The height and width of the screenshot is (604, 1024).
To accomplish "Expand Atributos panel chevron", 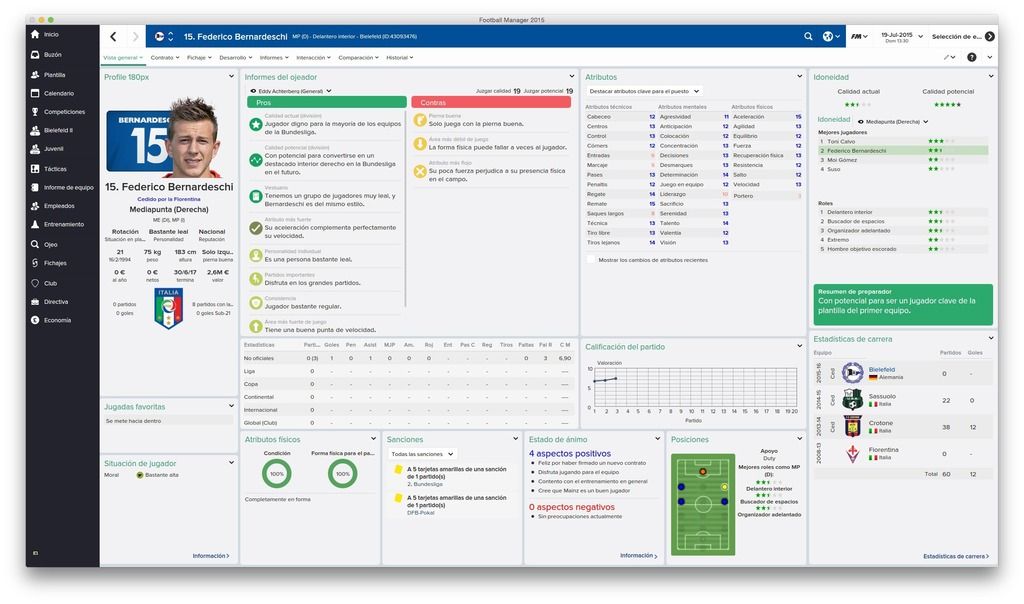I will [x=799, y=76].
